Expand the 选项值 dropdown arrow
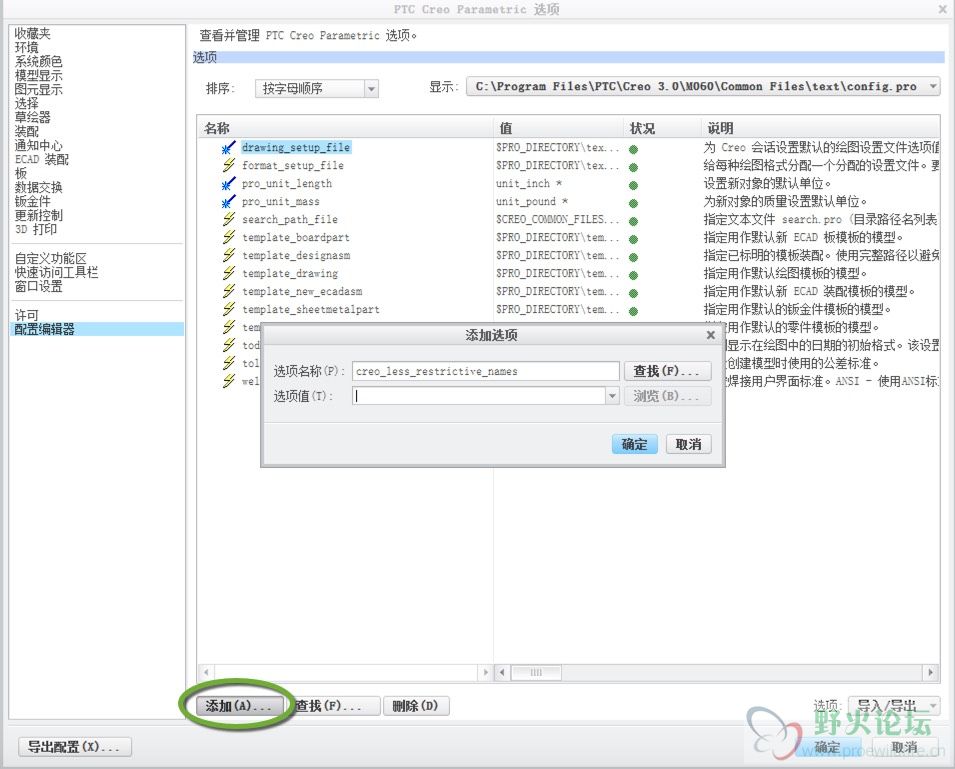Screen dimensions: 955x769 click(612, 396)
